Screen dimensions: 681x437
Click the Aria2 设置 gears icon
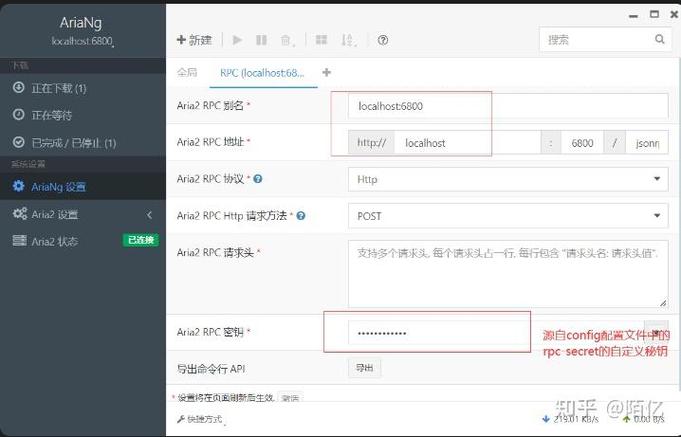(20, 213)
